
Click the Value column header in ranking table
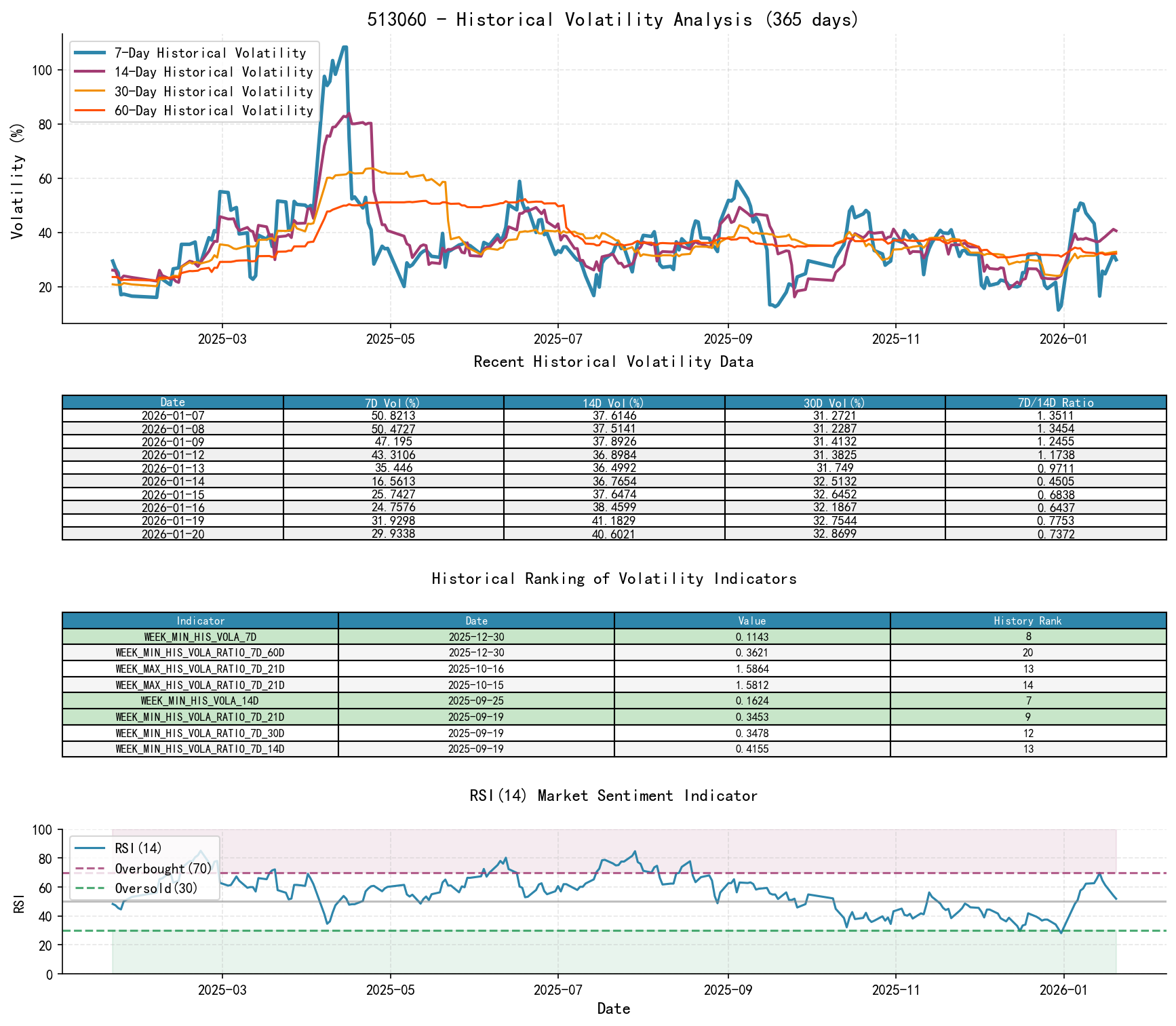click(x=751, y=620)
